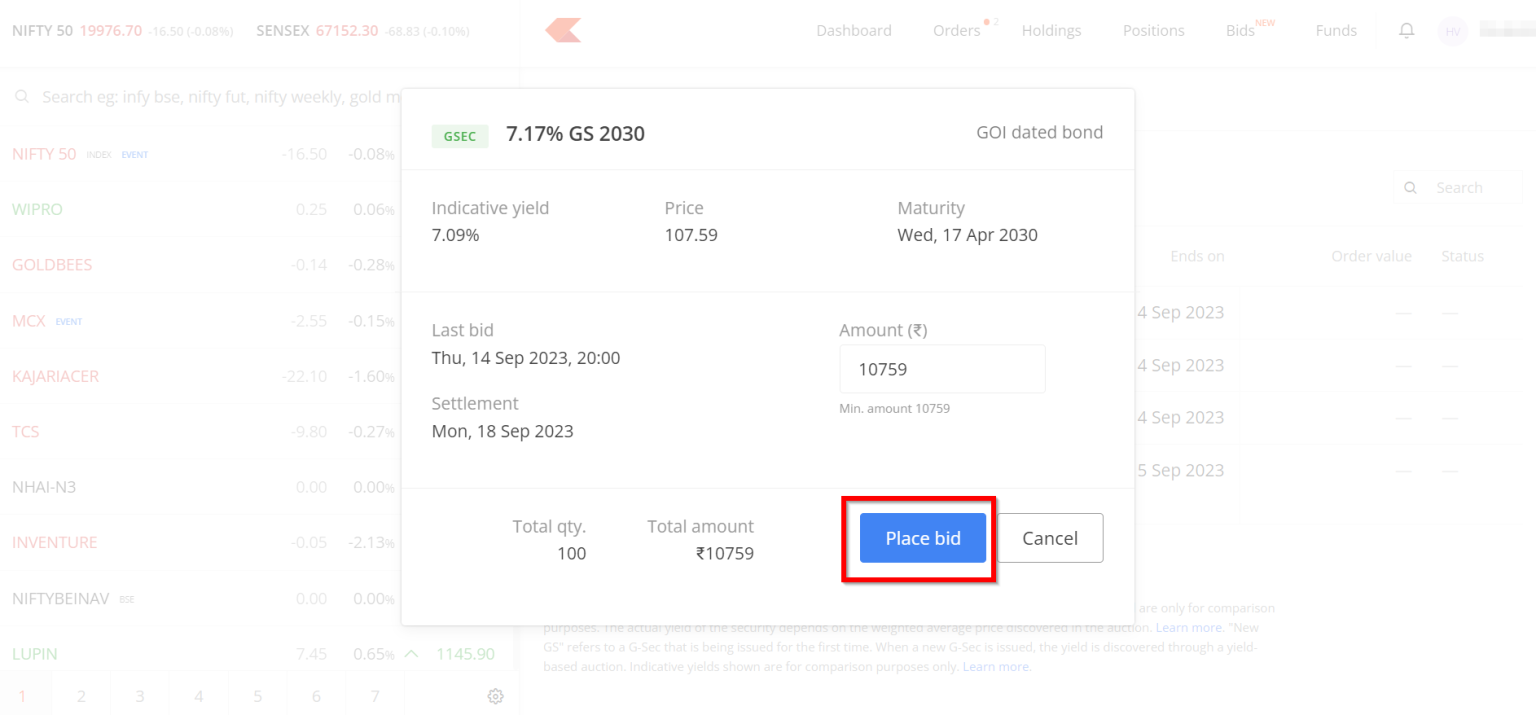Open the Positions page
Screen dimensions: 1536x715
(x=1153, y=30)
